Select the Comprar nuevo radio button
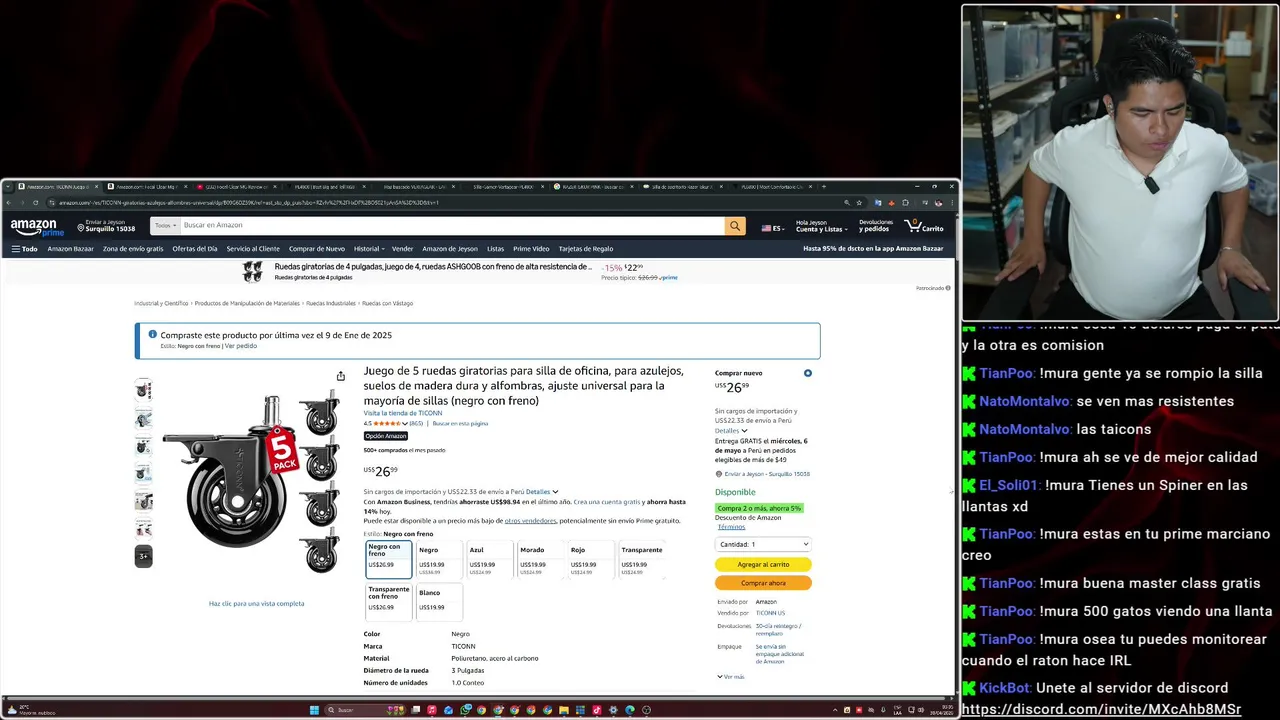The image size is (1280, 720). point(808,373)
